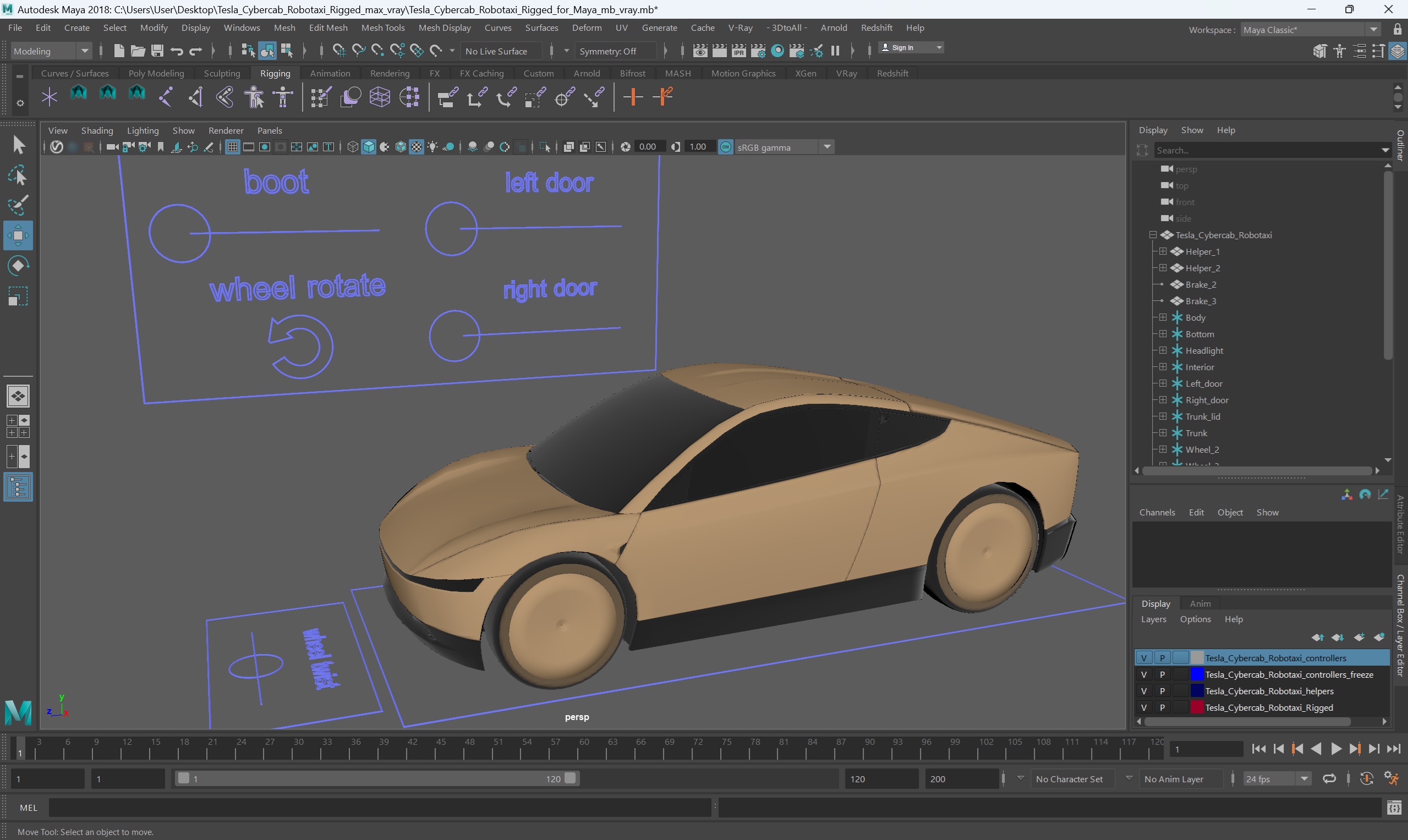
Task: Open the Script Editor button
Action: coord(1394,808)
